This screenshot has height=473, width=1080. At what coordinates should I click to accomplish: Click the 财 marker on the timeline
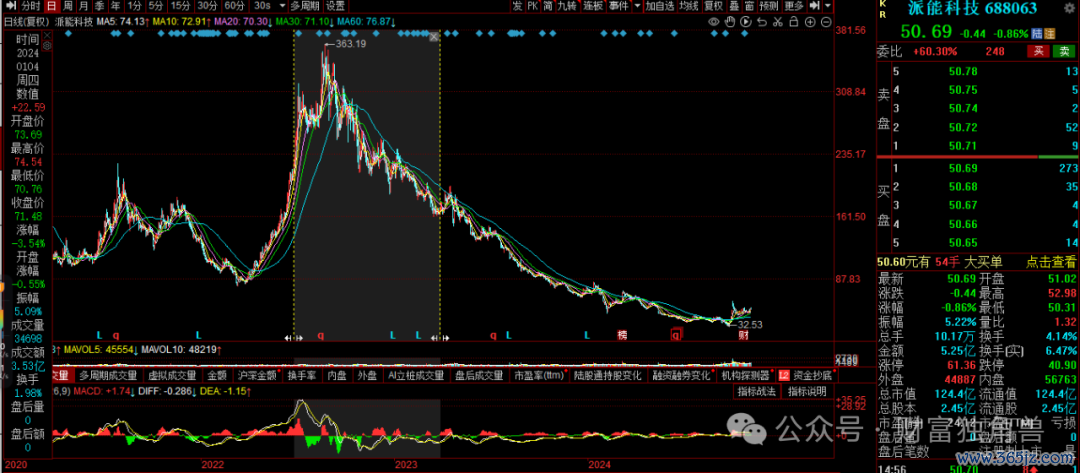point(743,335)
